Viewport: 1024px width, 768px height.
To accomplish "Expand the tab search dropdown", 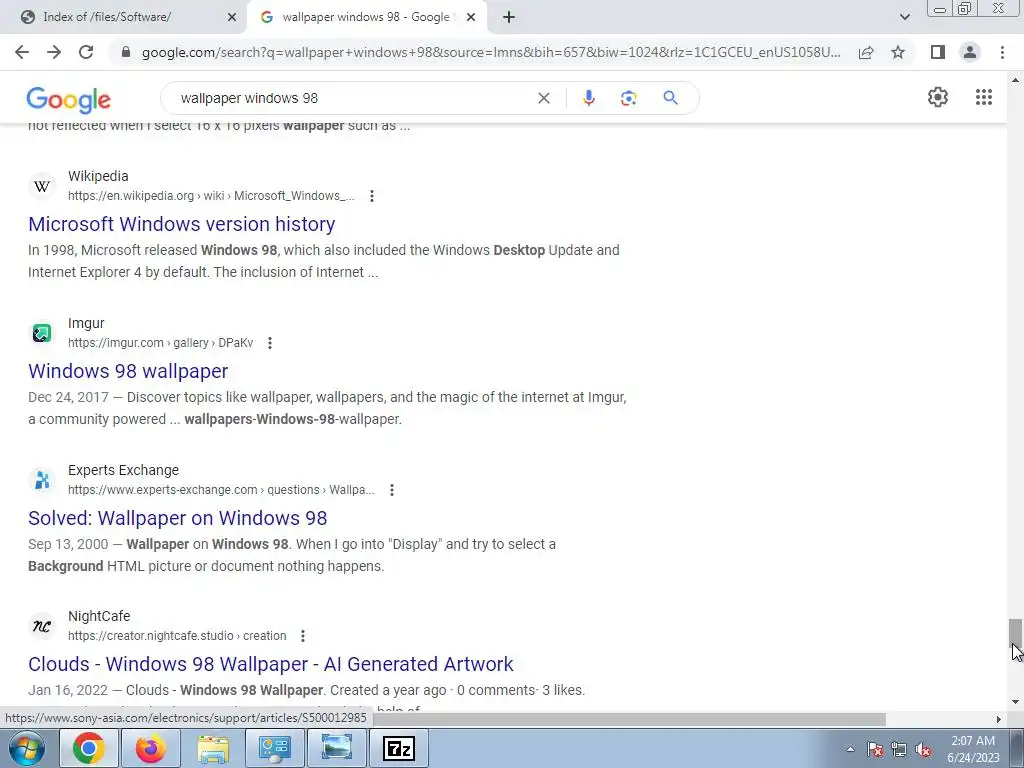I will pyautogui.click(x=904, y=17).
